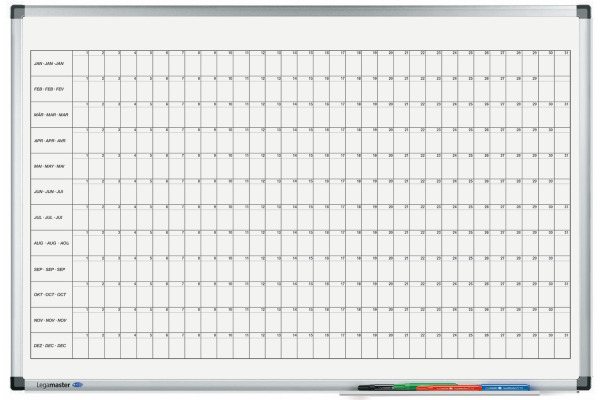Screen dimensions: 600x400
Task: Click the APR · APR · AVR row label
Action: coord(50,141)
